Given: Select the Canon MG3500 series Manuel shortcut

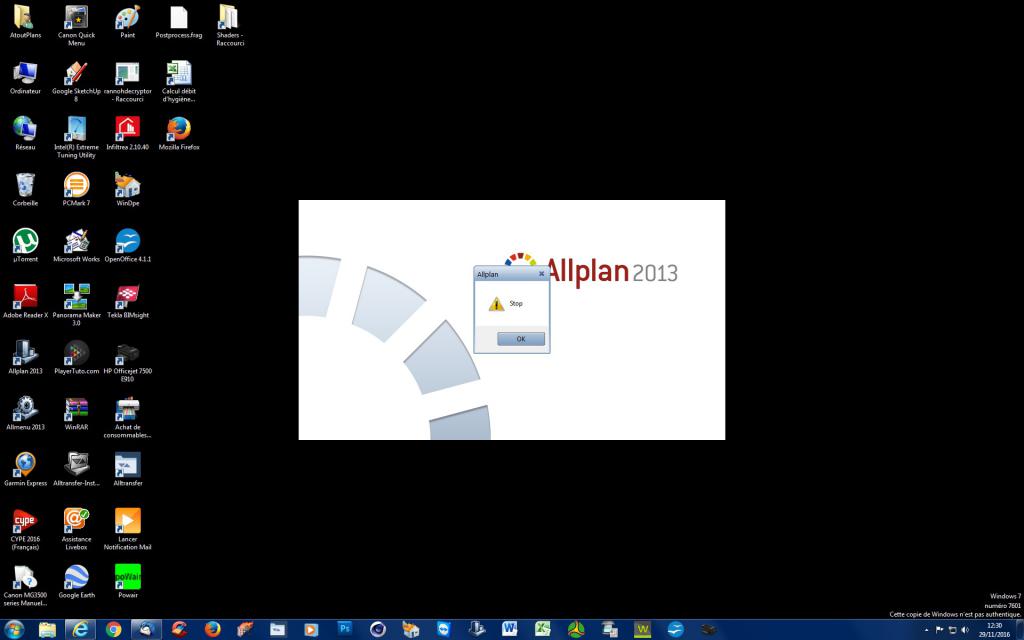Looking at the screenshot, I should (x=25, y=586).
